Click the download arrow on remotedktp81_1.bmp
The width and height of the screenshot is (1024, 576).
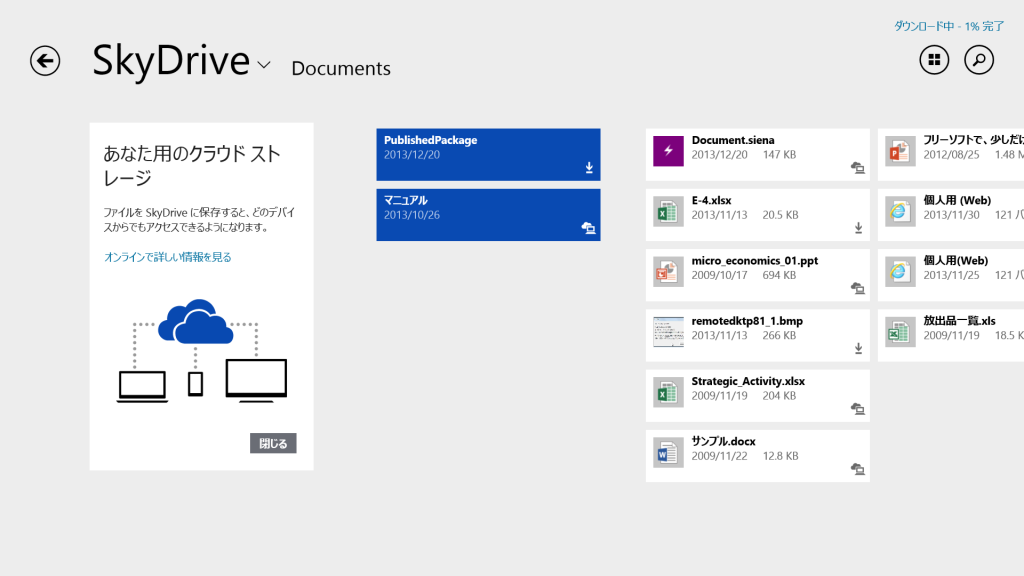[x=859, y=349]
